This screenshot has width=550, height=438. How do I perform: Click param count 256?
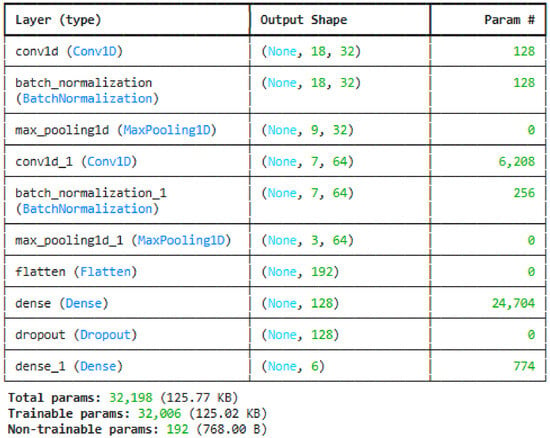(x=524, y=193)
